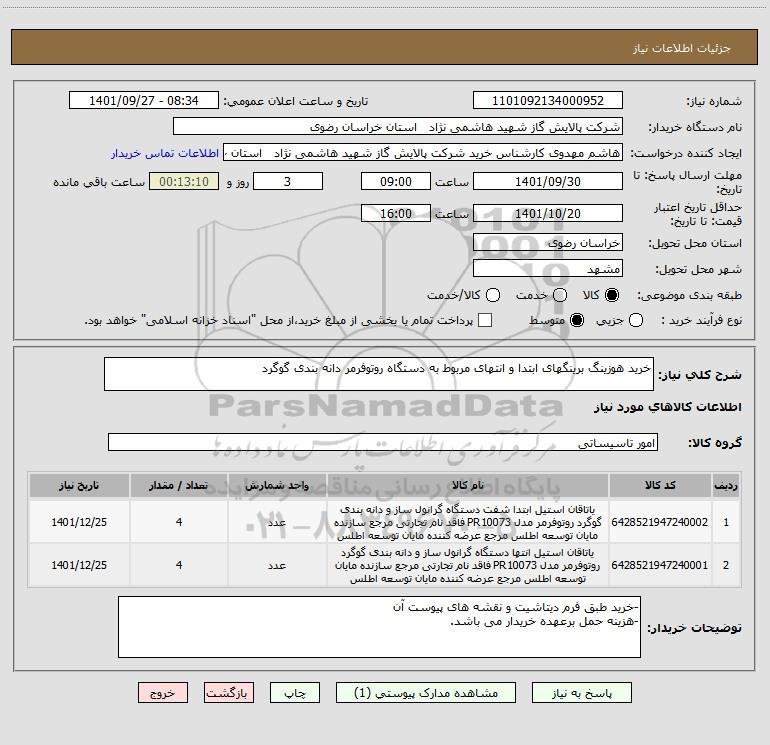Click row 2 item name description
770x745 pixels.
pos(468,565)
